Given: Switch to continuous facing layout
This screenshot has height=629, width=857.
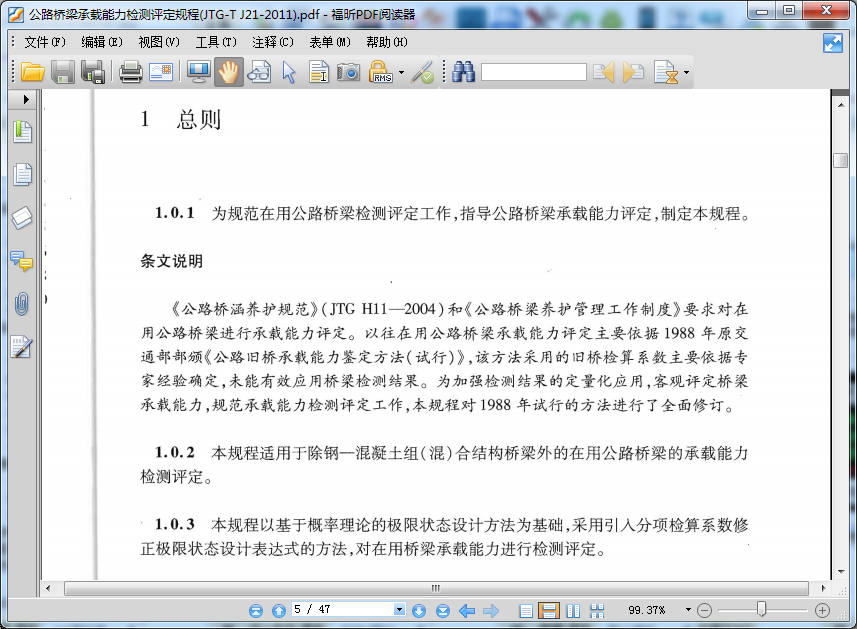Looking at the screenshot, I should click(597, 610).
